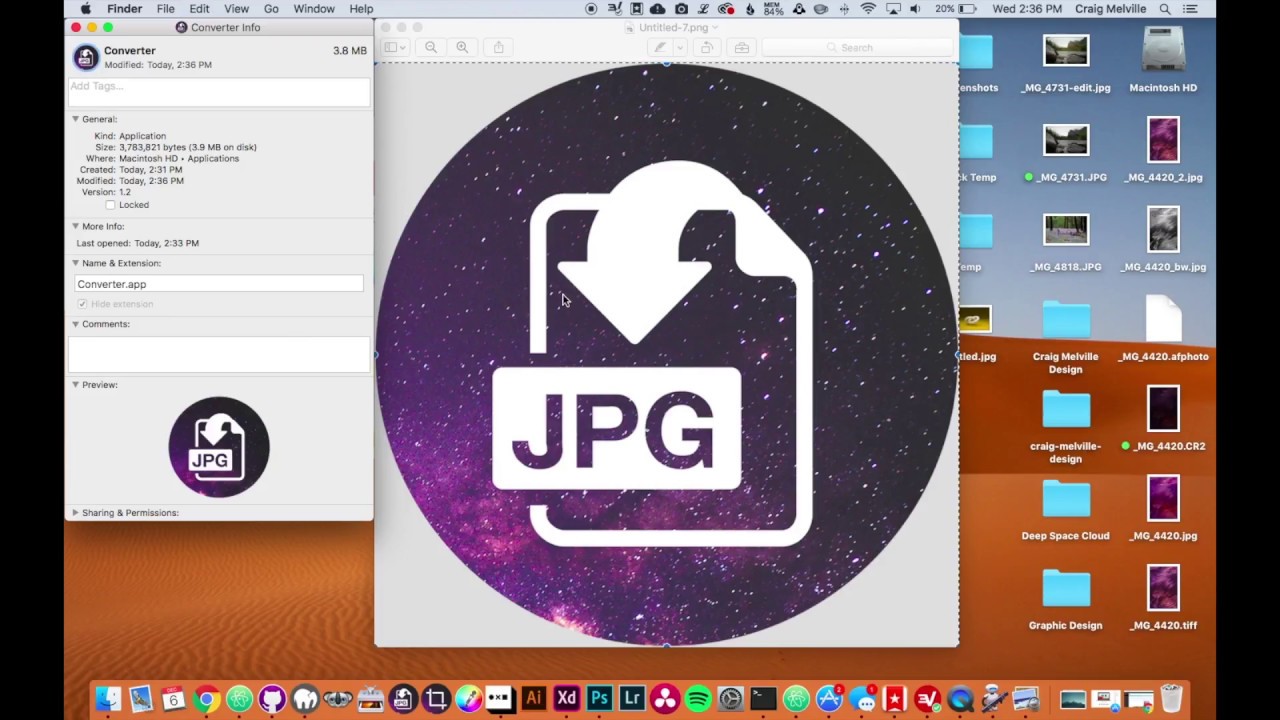Click the Share button in Preview toolbar

pyautogui.click(x=499, y=47)
